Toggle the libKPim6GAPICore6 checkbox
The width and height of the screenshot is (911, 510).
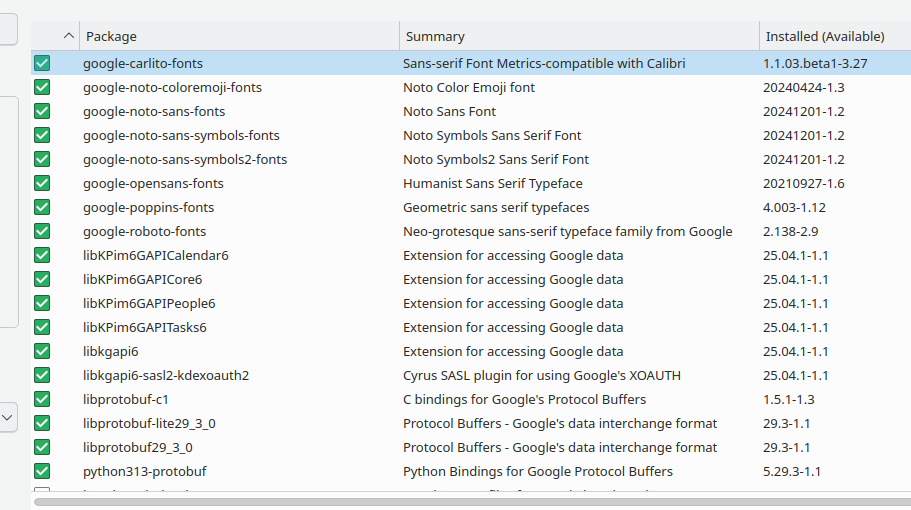(42, 279)
